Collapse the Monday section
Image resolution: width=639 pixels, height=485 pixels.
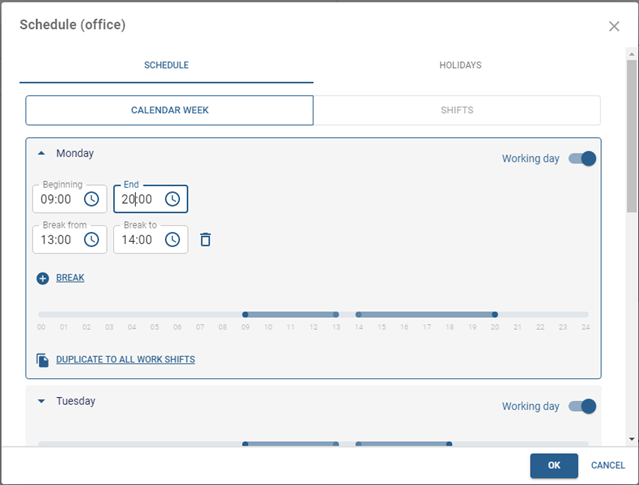(42, 154)
